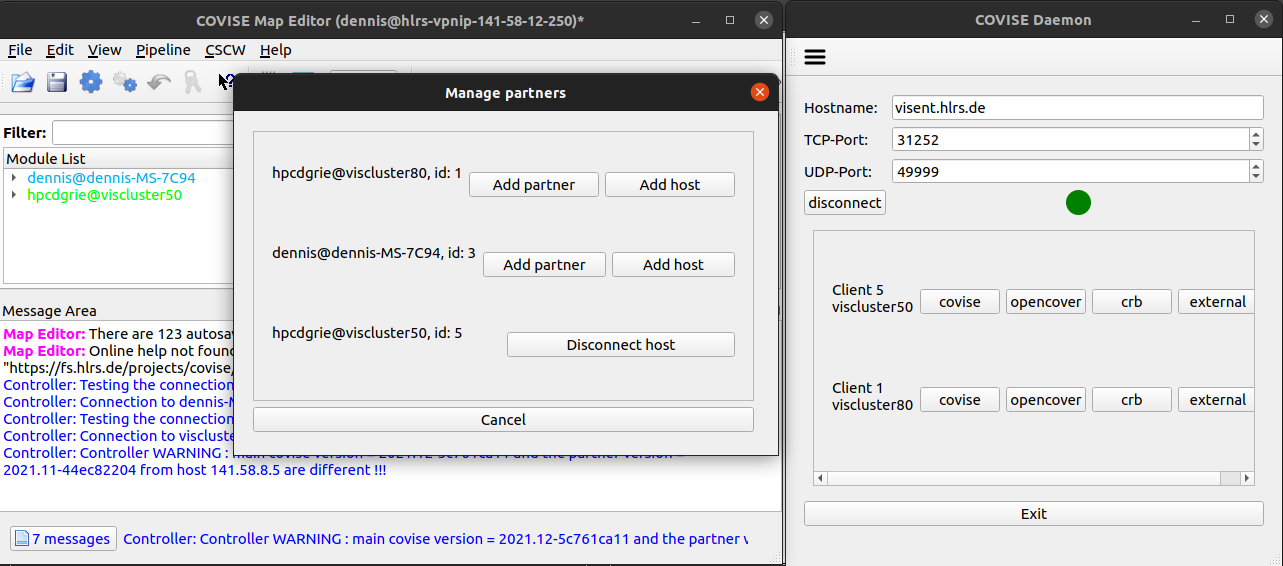Click Exit in the COVISE Daemon window
Screen dimensions: 1283x566
click(1034, 513)
